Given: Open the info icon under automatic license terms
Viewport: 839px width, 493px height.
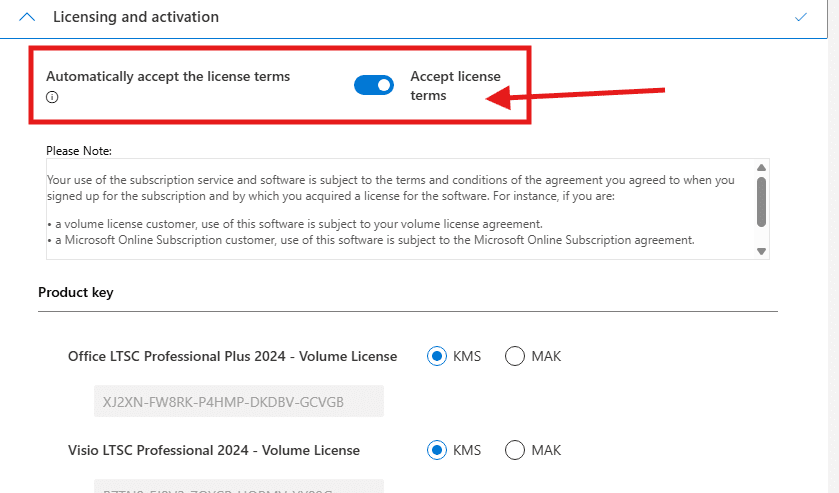Looking at the screenshot, I should 52,97.
